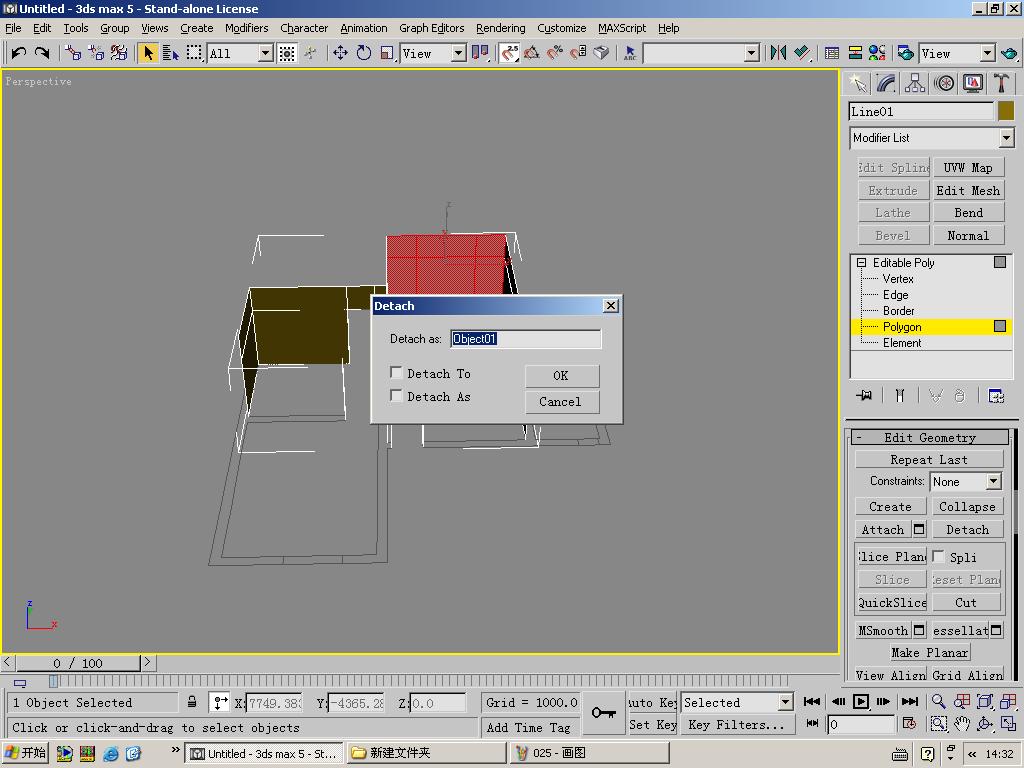Click the Play Animation button
Image resolution: width=1024 pixels, height=768 pixels.
(861, 701)
